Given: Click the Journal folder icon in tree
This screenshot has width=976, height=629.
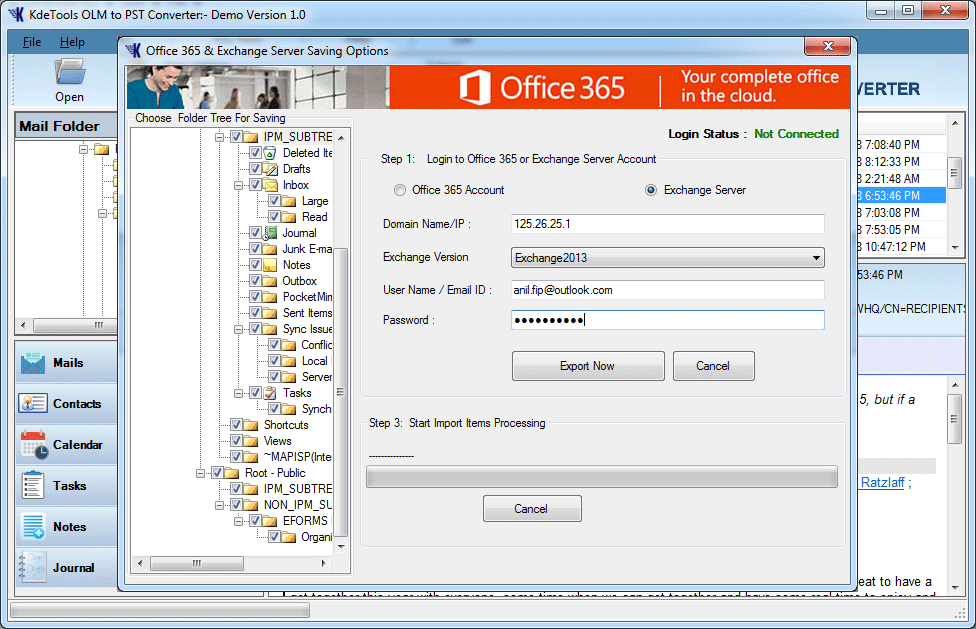Looking at the screenshot, I should coord(270,233).
